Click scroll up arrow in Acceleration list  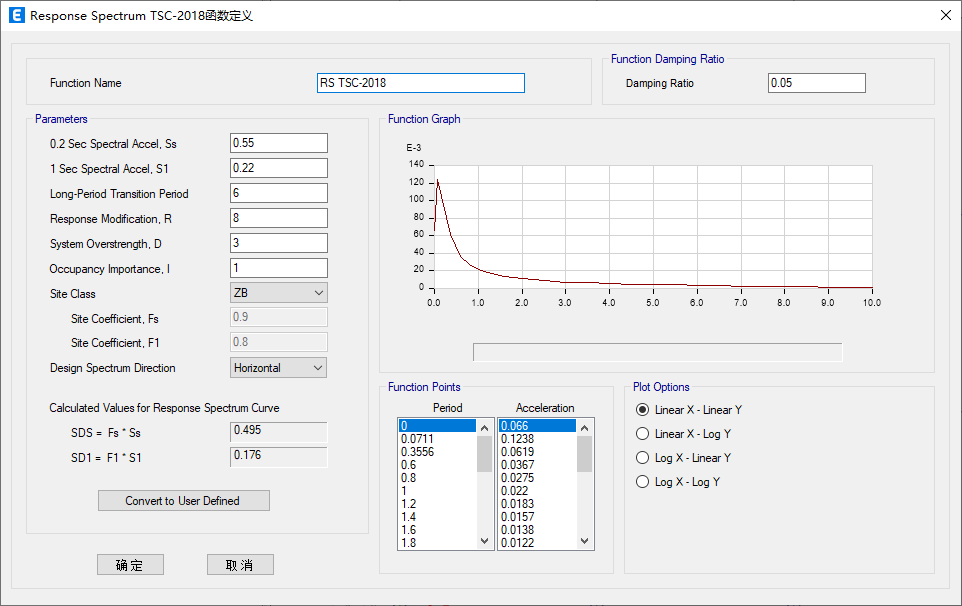point(585,428)
